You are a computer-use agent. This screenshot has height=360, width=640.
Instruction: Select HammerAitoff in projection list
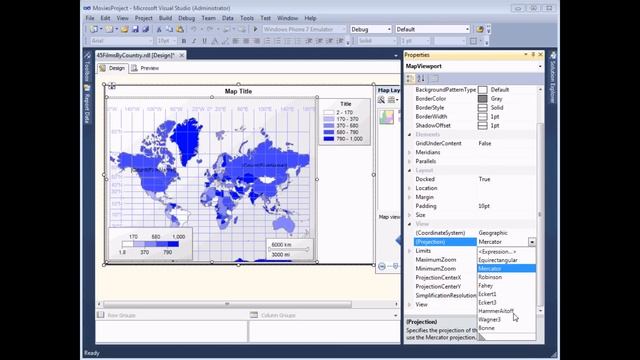pos(506,311)
